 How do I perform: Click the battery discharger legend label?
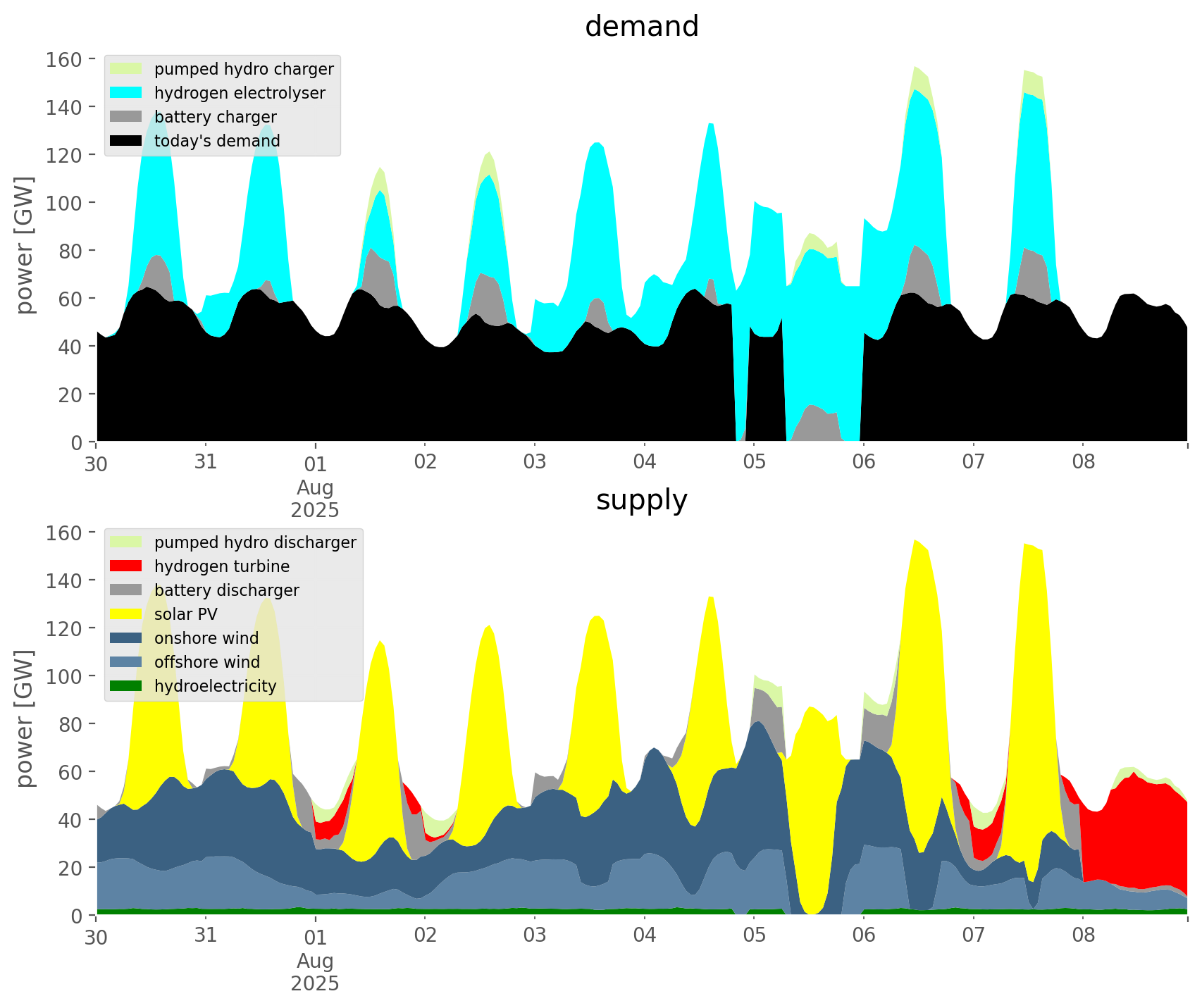click(x=226, y=590)
